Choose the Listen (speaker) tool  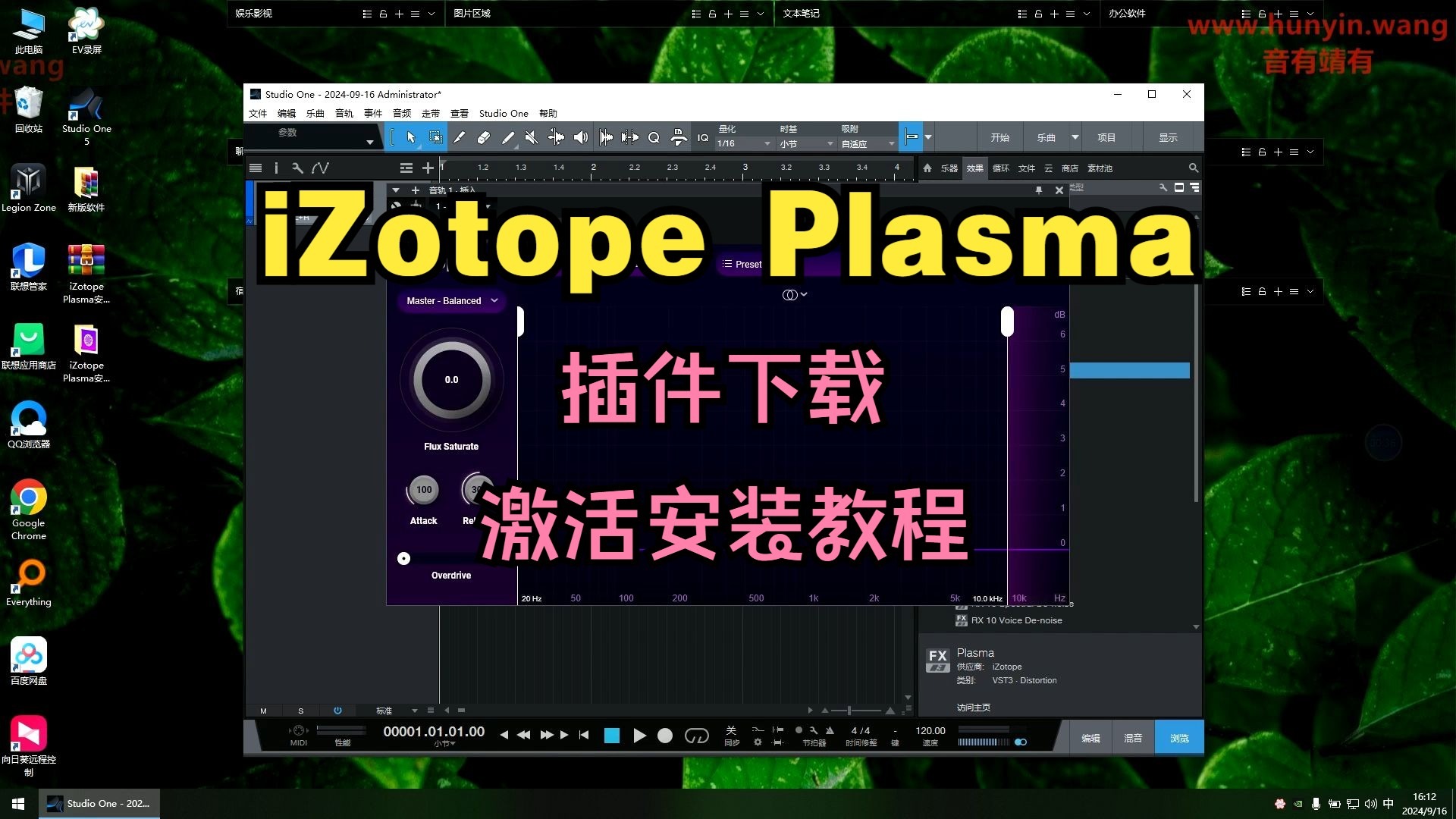coord(580,137)
